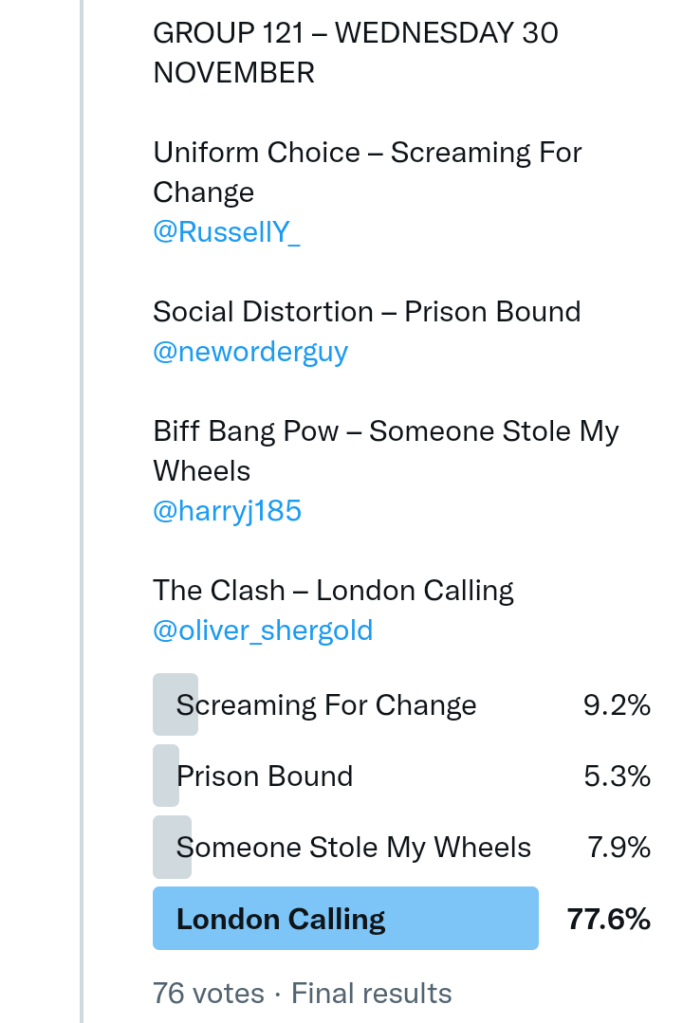
Task: Visit the @harryj185 profile link
Action: point(227,511)
